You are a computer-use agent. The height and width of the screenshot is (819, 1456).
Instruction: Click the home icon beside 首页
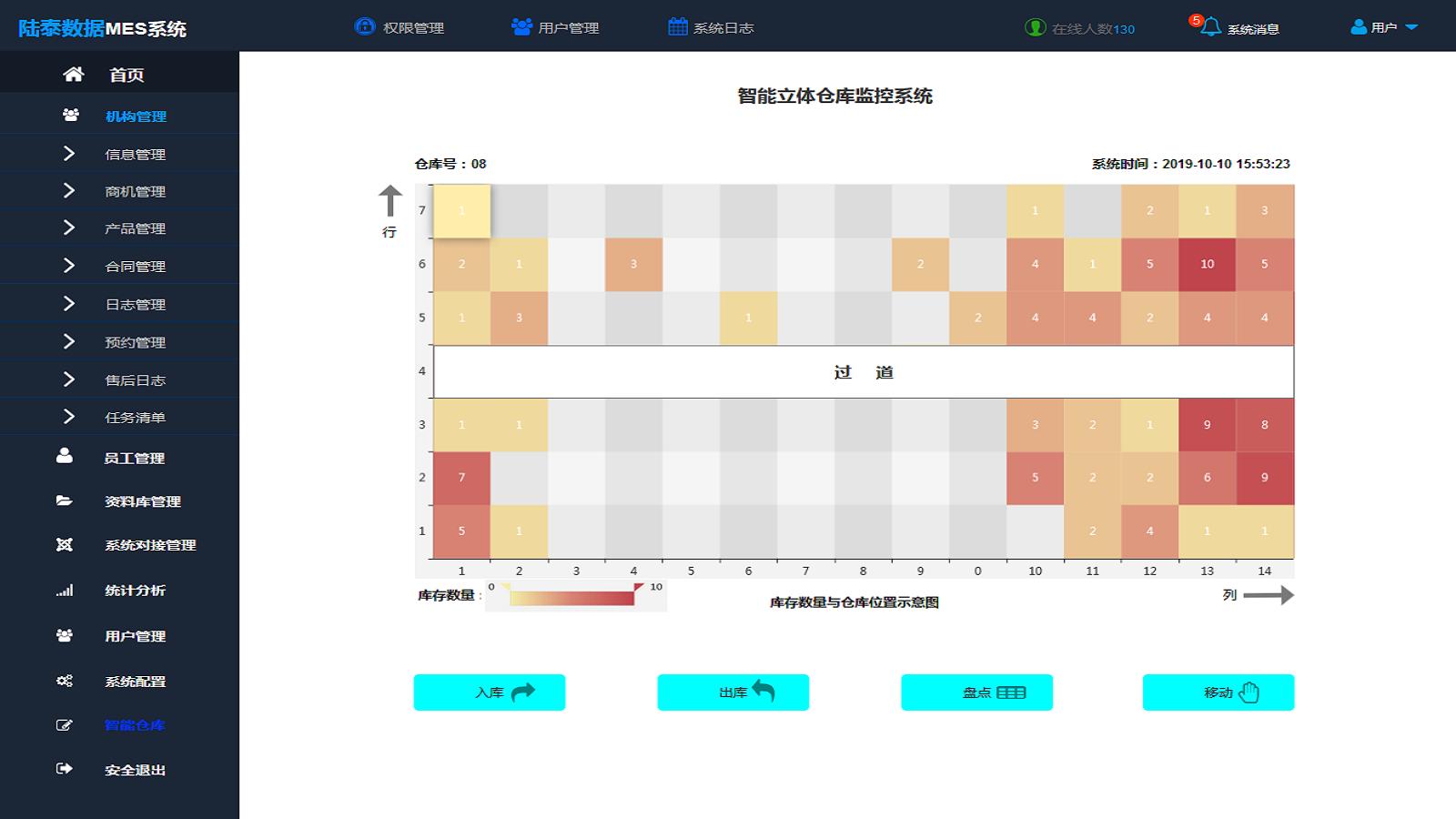[x=74, y=75]
